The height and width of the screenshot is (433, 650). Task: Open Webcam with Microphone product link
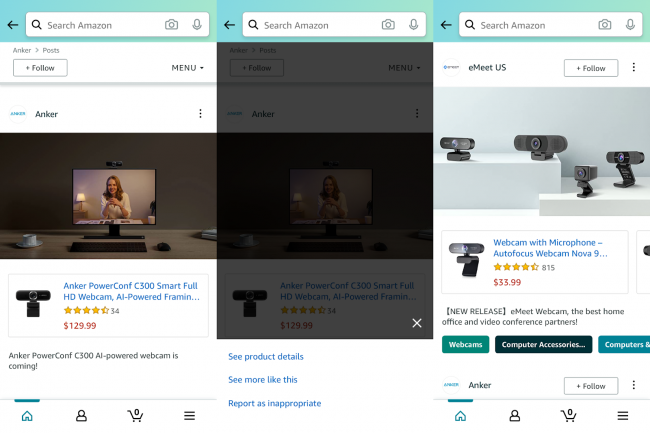coord(550,248)
